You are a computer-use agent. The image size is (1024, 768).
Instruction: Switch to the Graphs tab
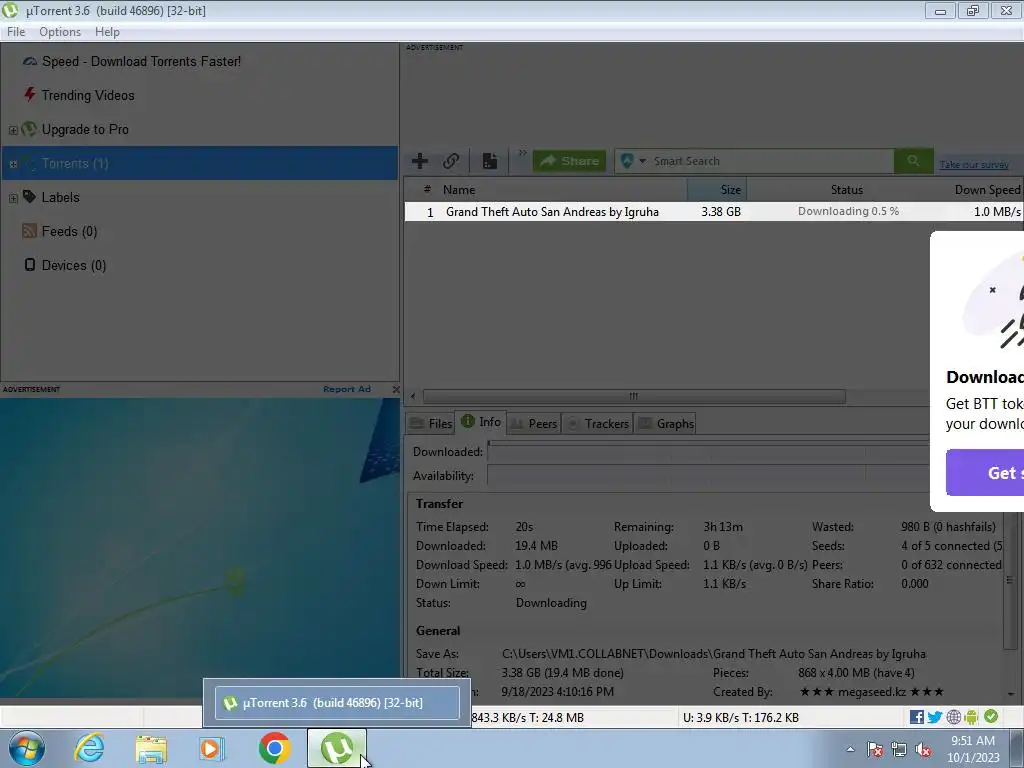666,424
